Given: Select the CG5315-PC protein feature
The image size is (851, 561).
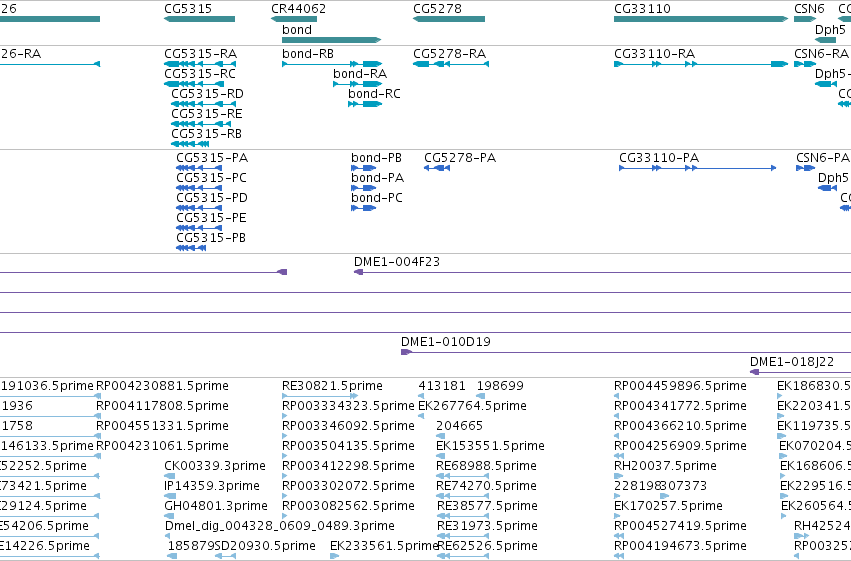Looking at the screenshot, I should (x=199, y=188).
